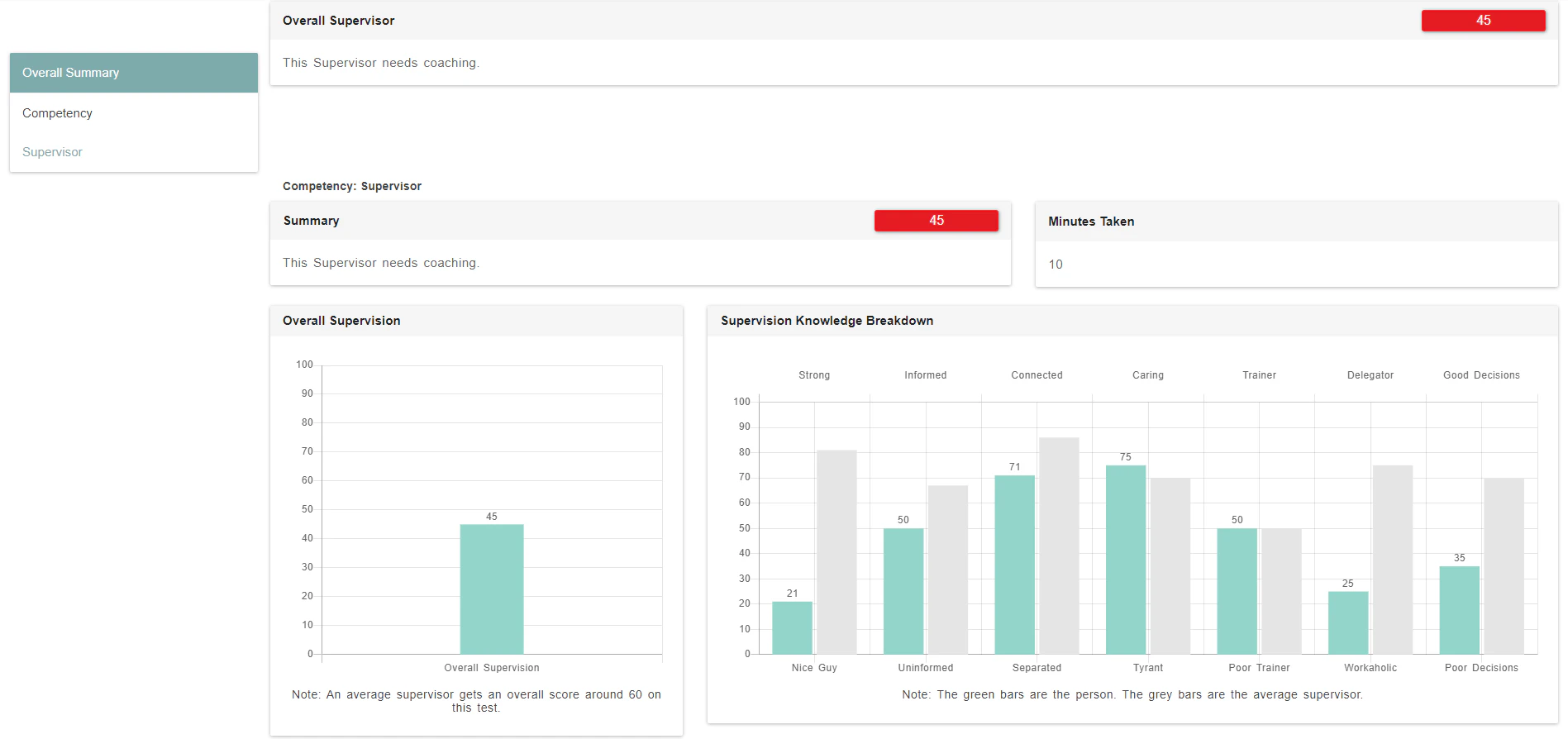1568x739 pixels.
Task: Click the Overall Supervision green bar
Action: pyautogui.click(x=492, y=589)
